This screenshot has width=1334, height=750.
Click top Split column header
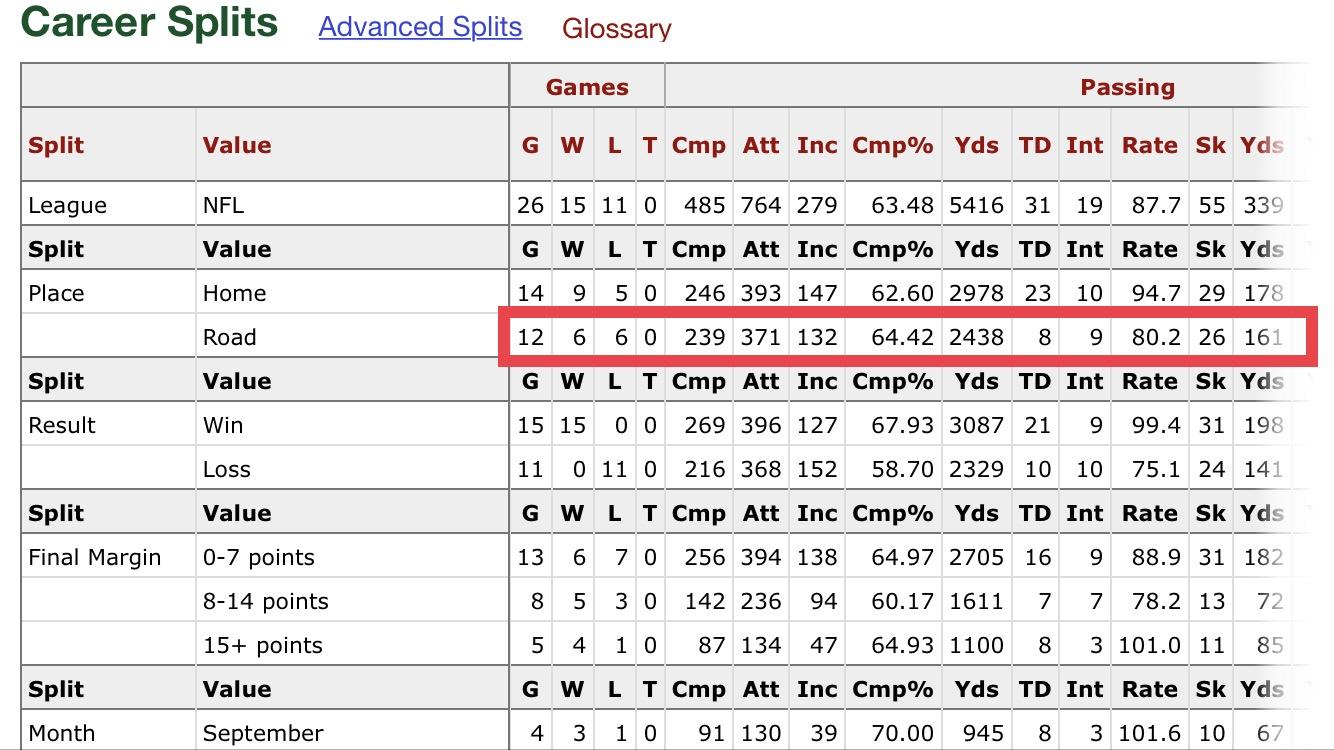(x=56, y=145)
